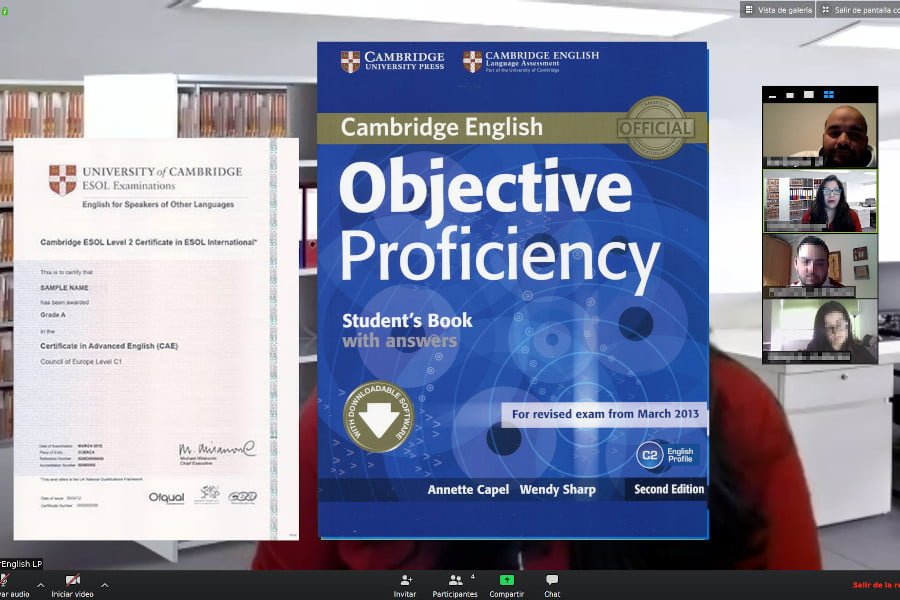Click 'Annette Capel' author name
The image size is (900, 600).
coord(468,490)
